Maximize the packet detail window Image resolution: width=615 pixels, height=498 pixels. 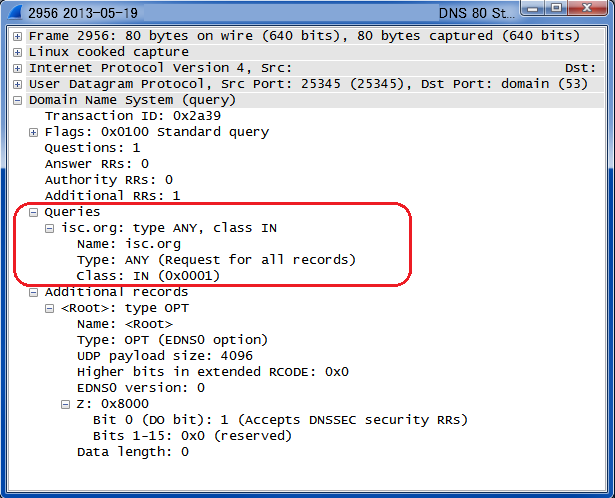click(556, 8)
